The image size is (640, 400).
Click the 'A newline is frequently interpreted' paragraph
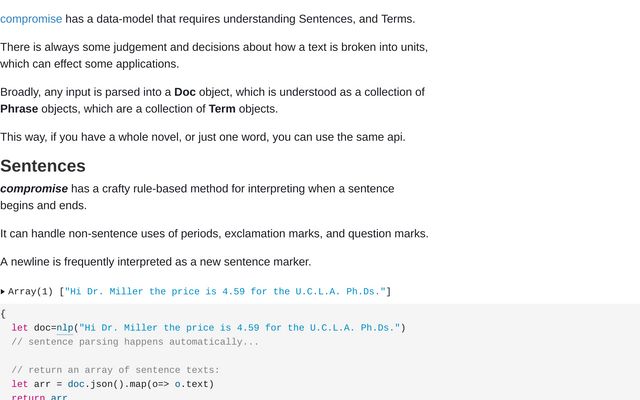(156, 262)
